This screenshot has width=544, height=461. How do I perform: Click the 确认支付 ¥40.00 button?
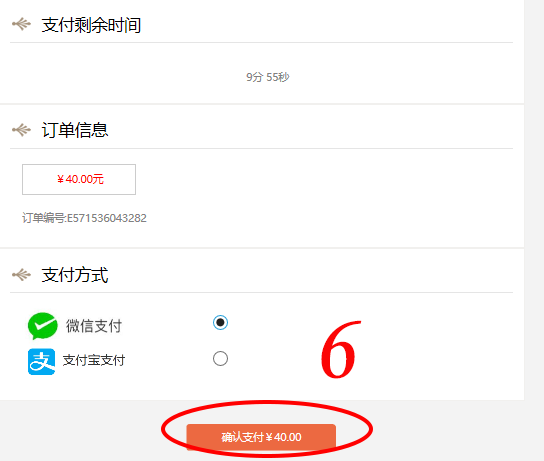coord(261,437)
